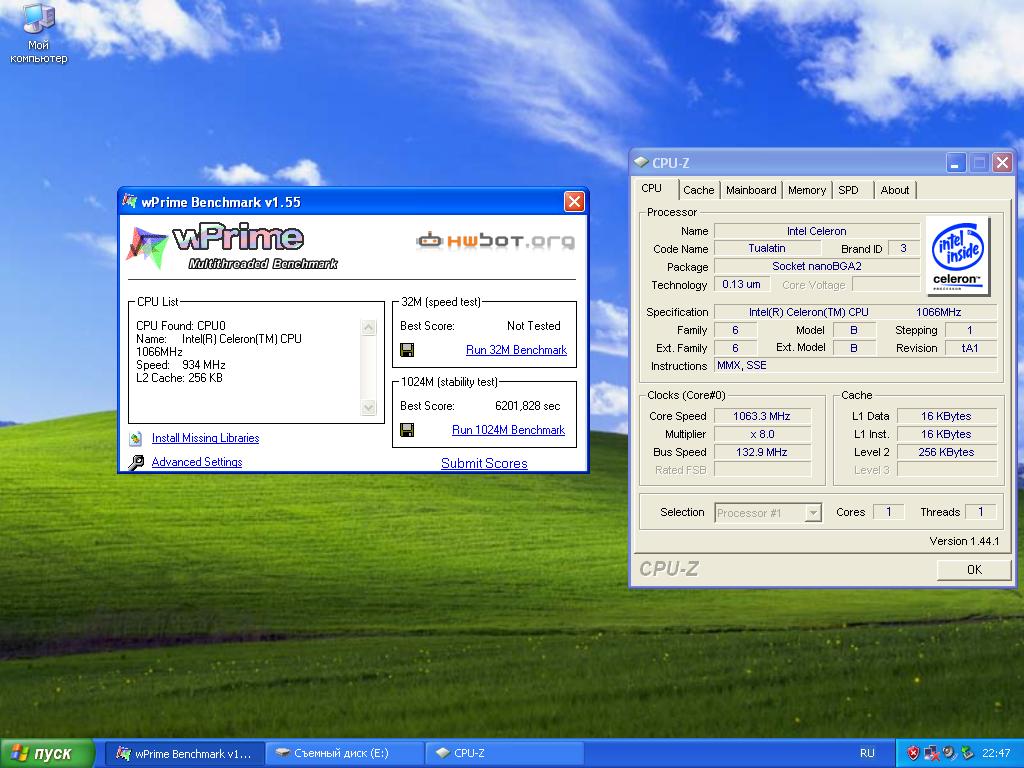1024x768 pixels.
Task: Click the wPrime logo graphic
Action: click(232, 247)
